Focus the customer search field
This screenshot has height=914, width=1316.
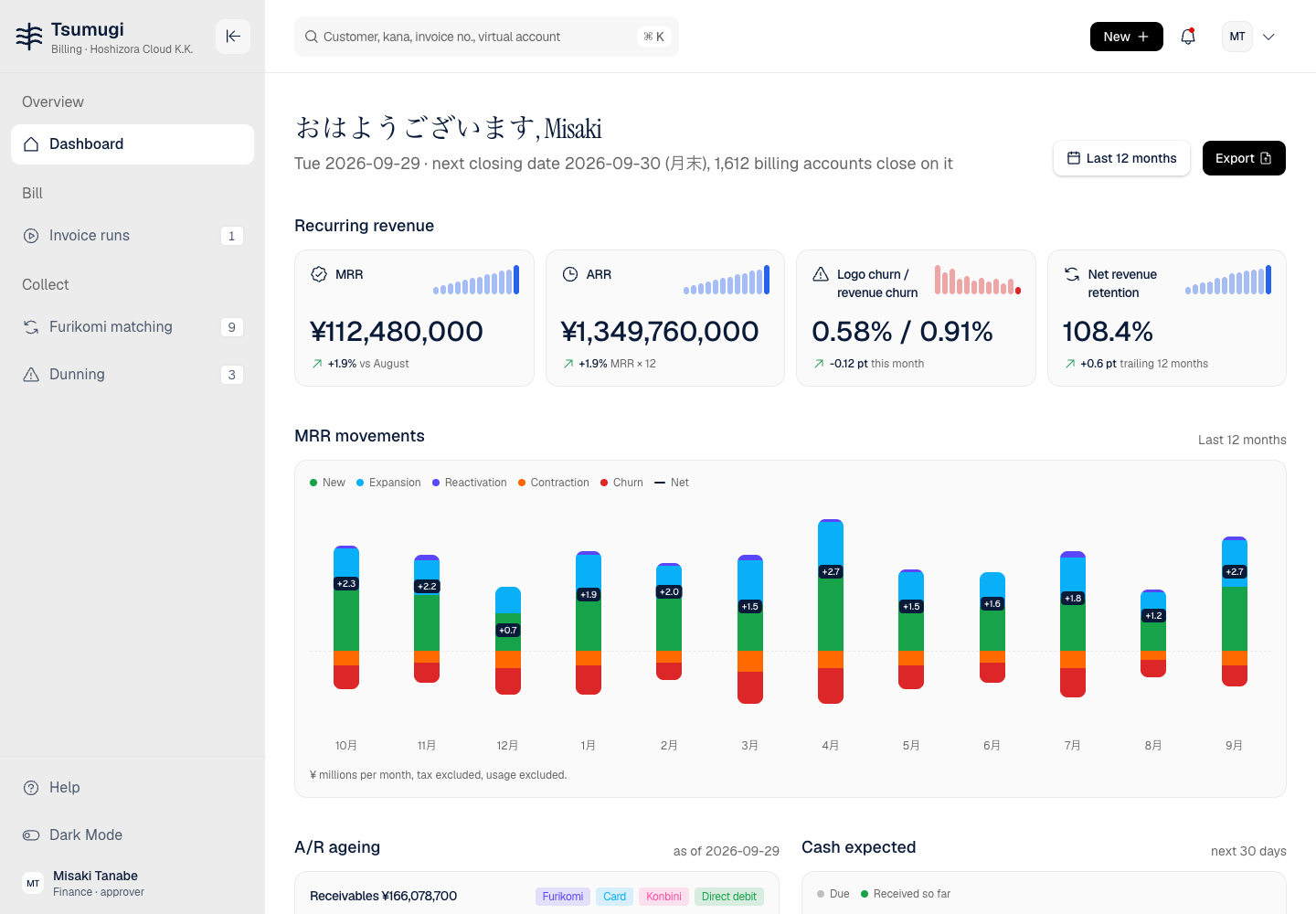(x=486, y=37)
